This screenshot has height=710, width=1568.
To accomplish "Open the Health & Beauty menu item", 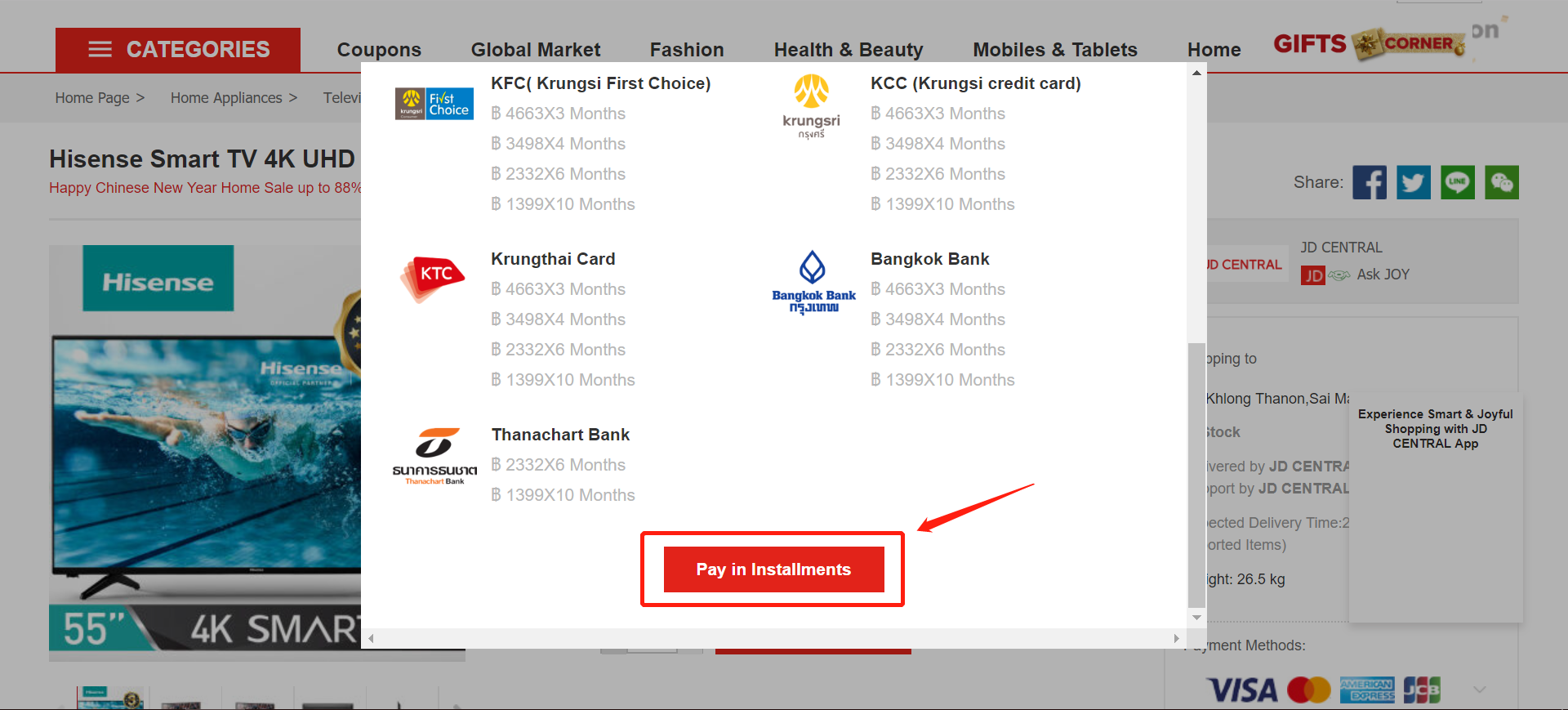I will tap(849, 50).
